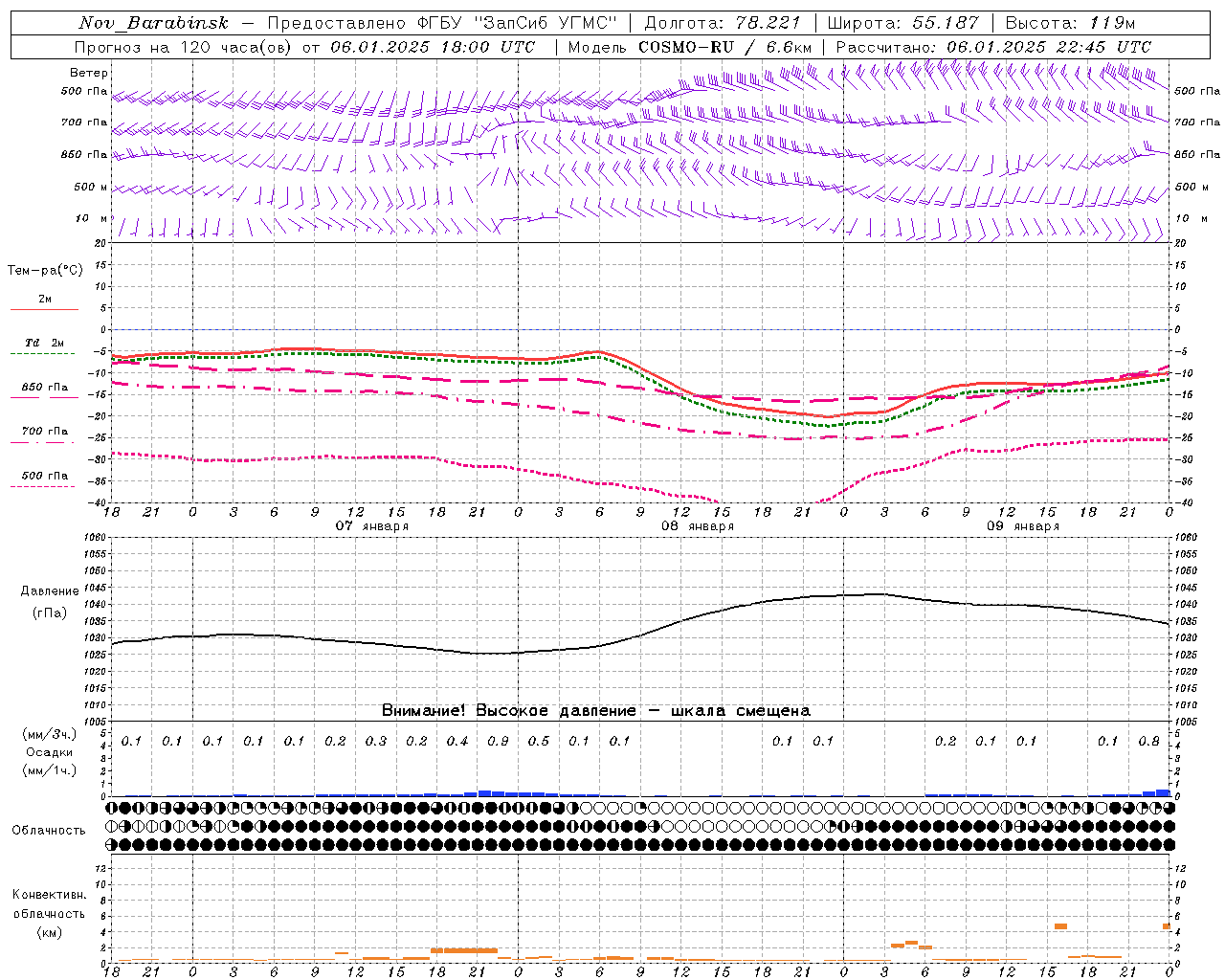Image resolution: width=1225 pixels, height=980 pixels.
Task: Click the Модель COSMO-RU / 6.6км label
Action: point(690,47)
